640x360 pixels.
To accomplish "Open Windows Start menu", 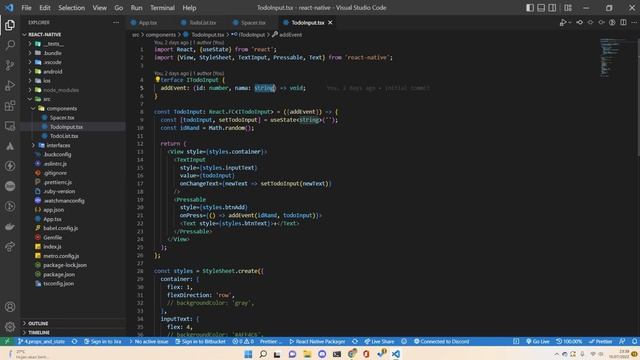I will pos(248,354).
